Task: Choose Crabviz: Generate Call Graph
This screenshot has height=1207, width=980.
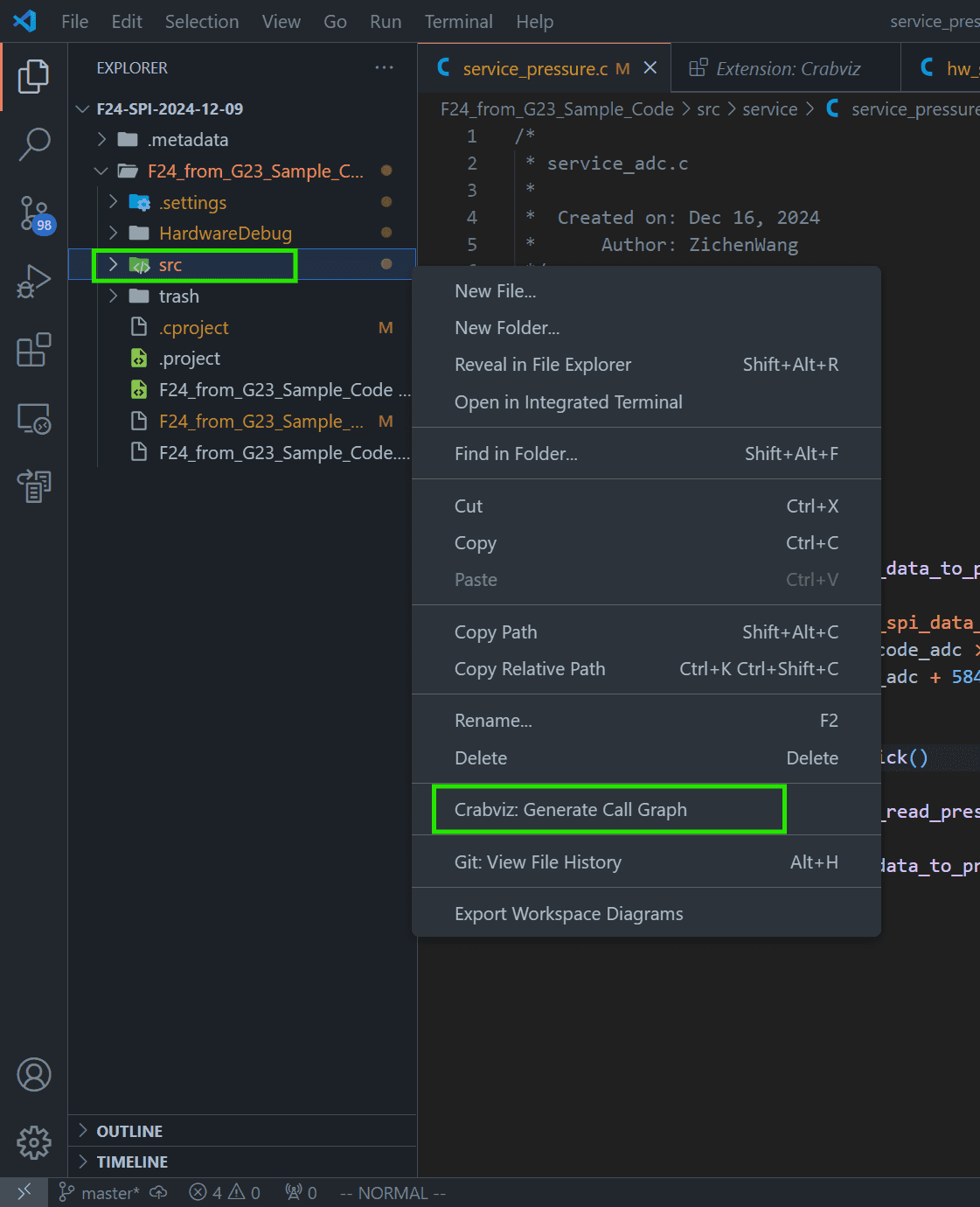Action: point(570,810)
